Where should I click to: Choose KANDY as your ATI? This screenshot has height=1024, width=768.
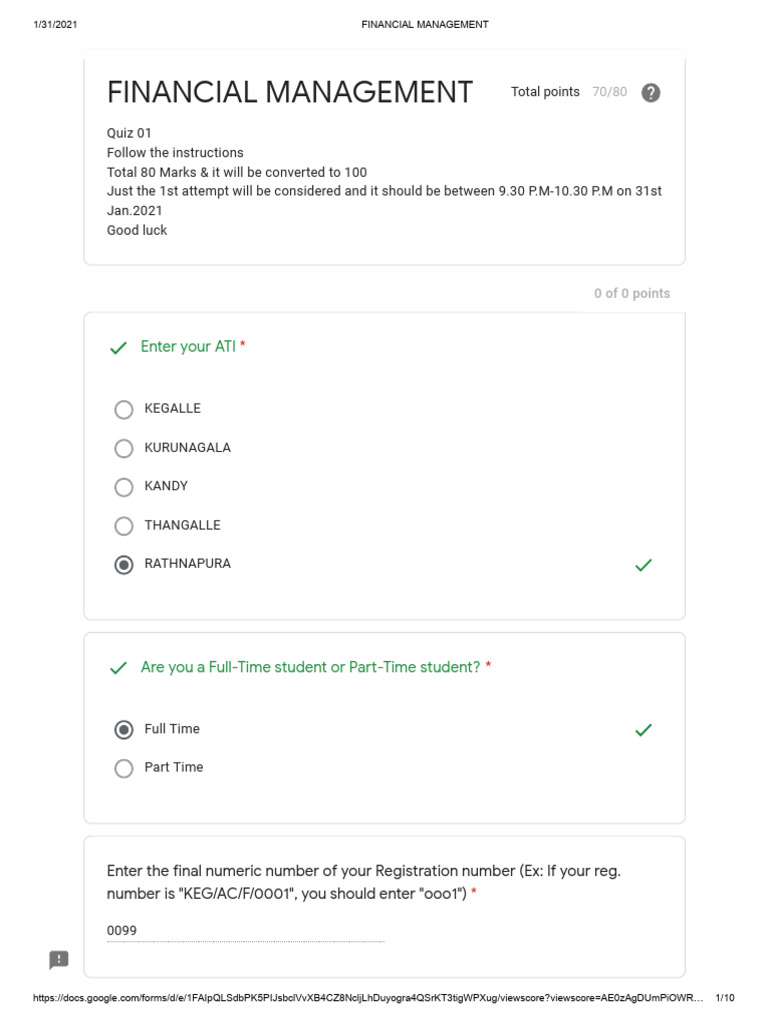[124, 487]
